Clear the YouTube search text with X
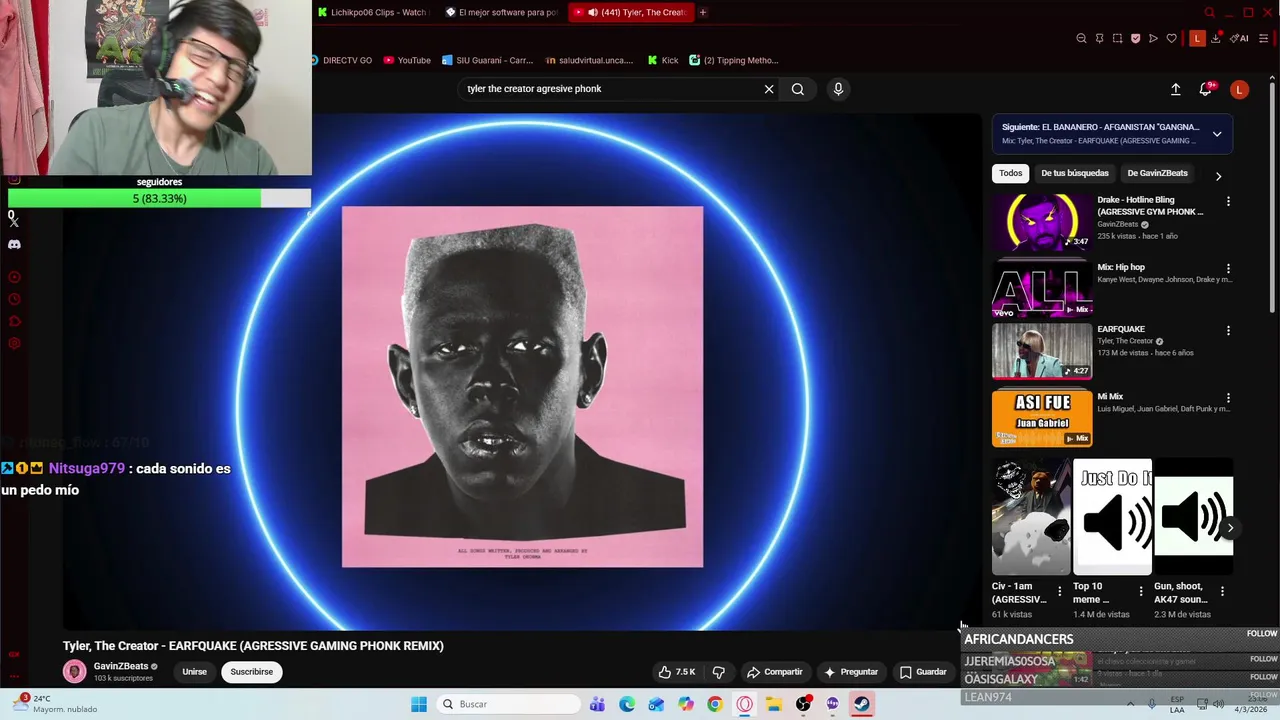 (x=769, y=89)
